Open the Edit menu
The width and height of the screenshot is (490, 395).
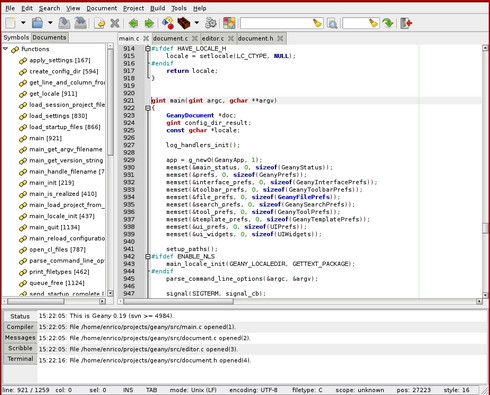(27, 8)
